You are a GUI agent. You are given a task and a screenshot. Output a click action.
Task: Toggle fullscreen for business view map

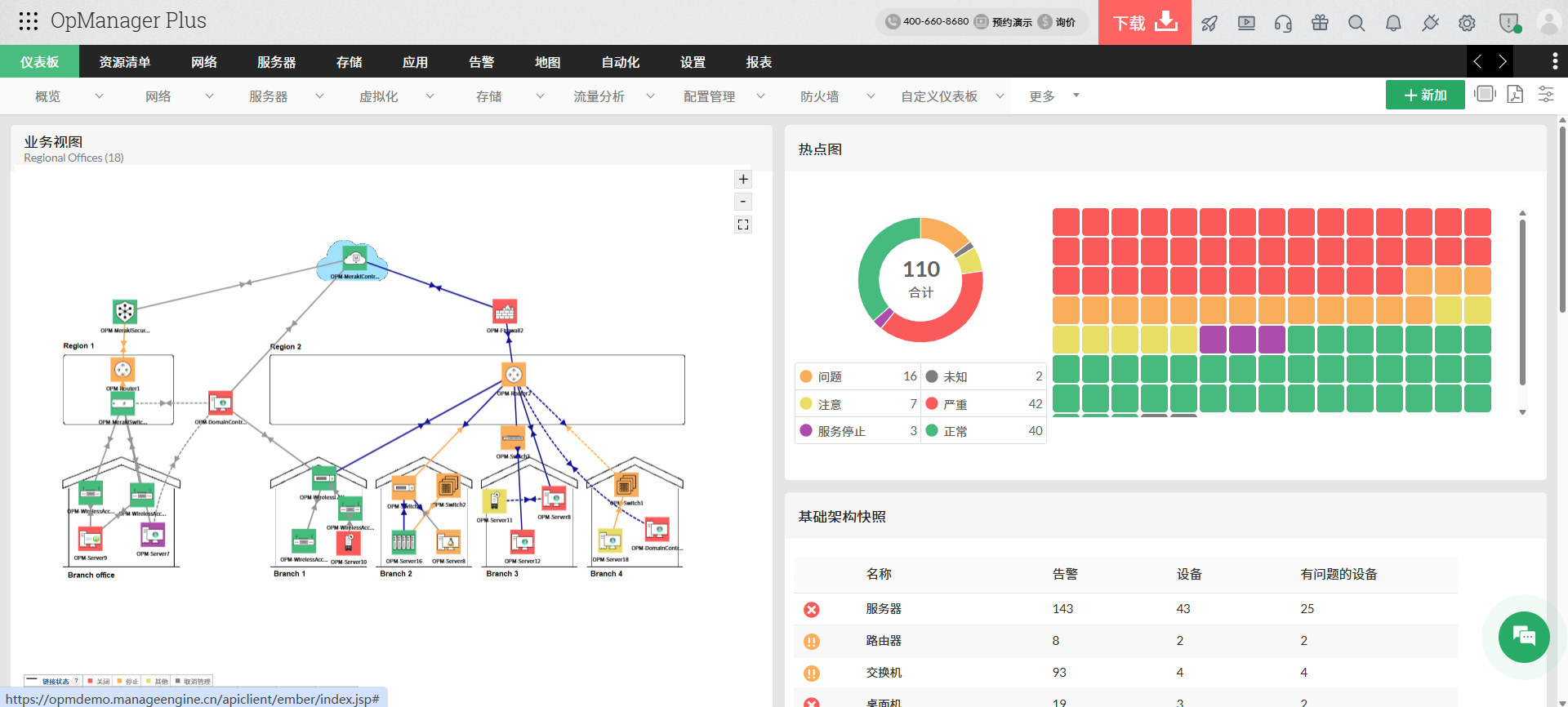coord(743,225)
